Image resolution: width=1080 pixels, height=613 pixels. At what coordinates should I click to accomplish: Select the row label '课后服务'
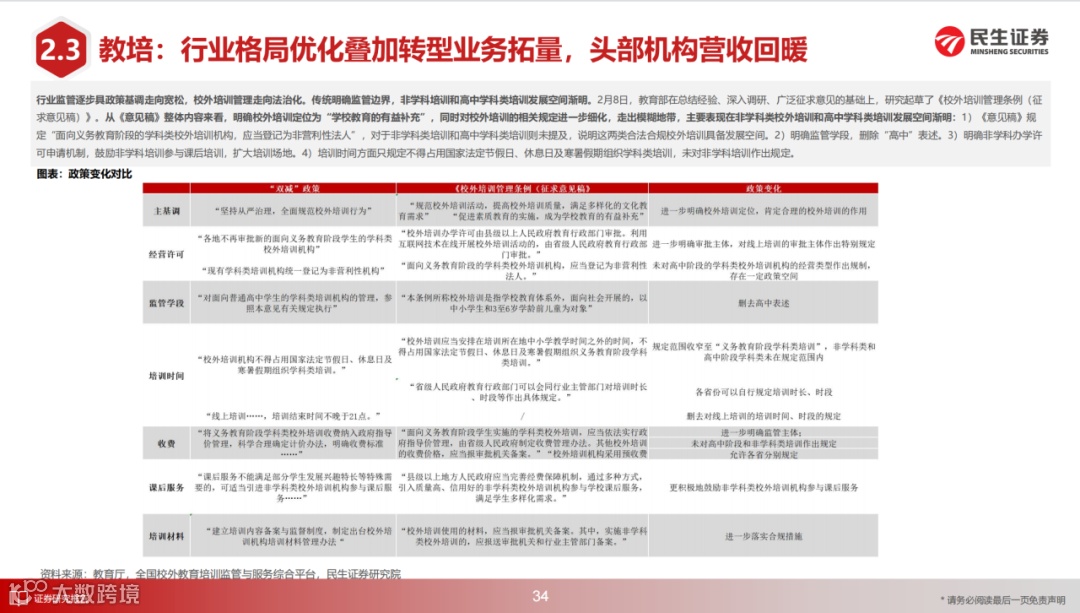tap(166, 487)
